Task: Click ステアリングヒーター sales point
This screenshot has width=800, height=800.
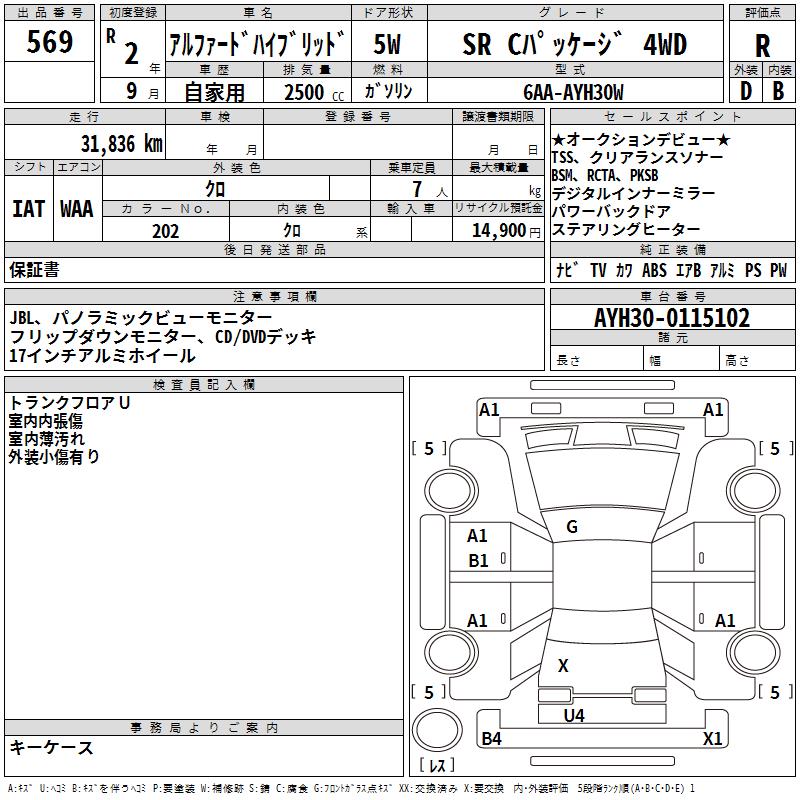Action: (x=626, y=229)
